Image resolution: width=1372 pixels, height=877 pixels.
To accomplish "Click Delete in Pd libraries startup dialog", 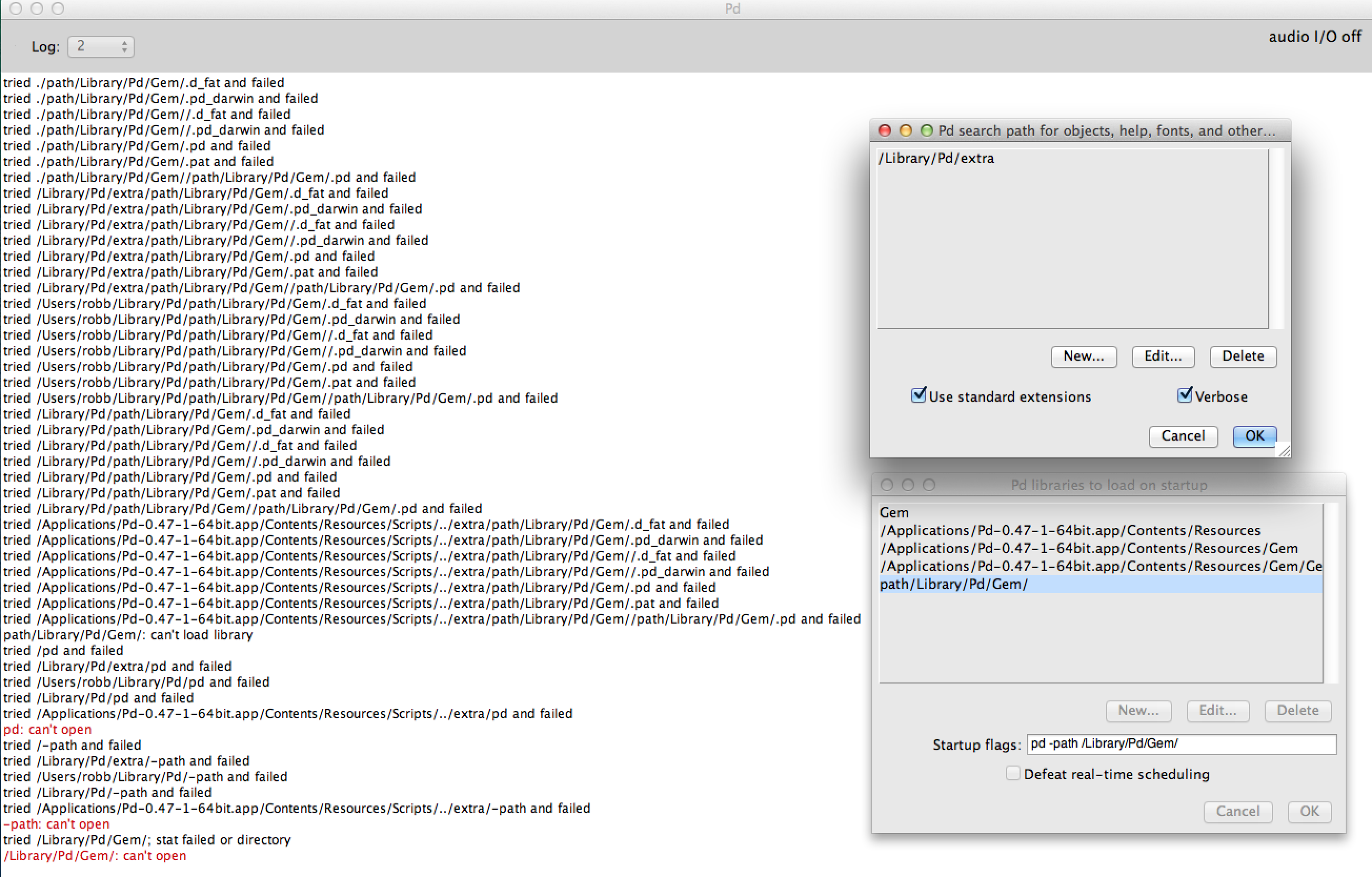I will [1298, 711].
